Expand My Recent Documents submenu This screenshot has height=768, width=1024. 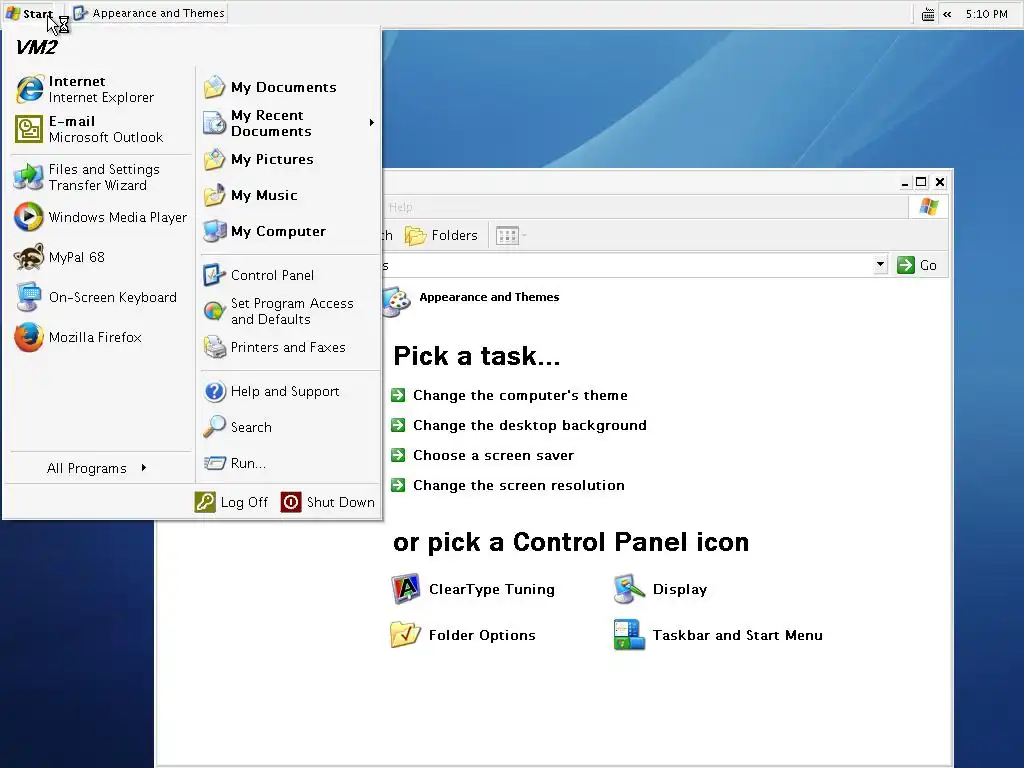point(289,123)
